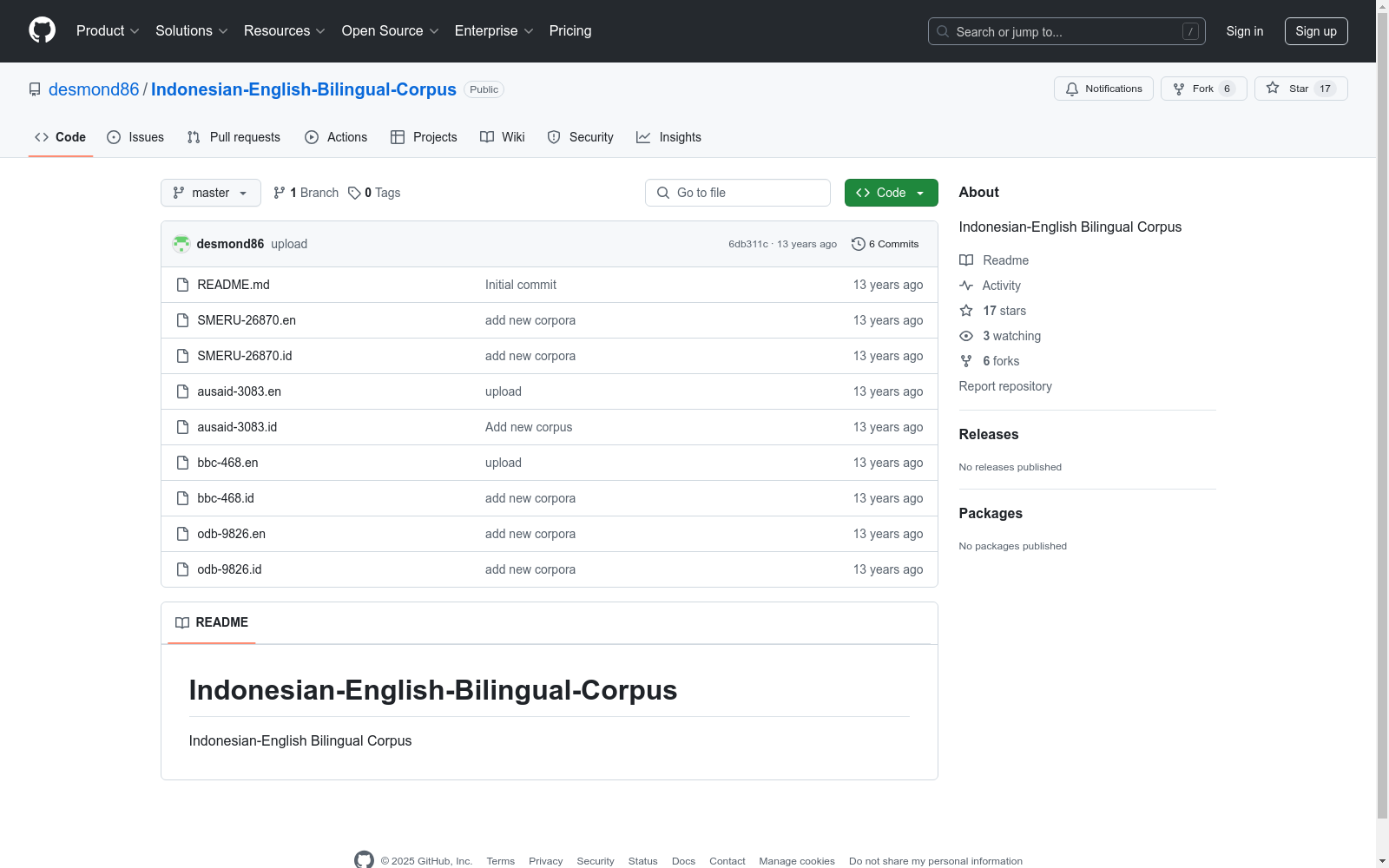Focus the Search or jump to field
Screen dimensions: 1389x868
click(1067, 31)
